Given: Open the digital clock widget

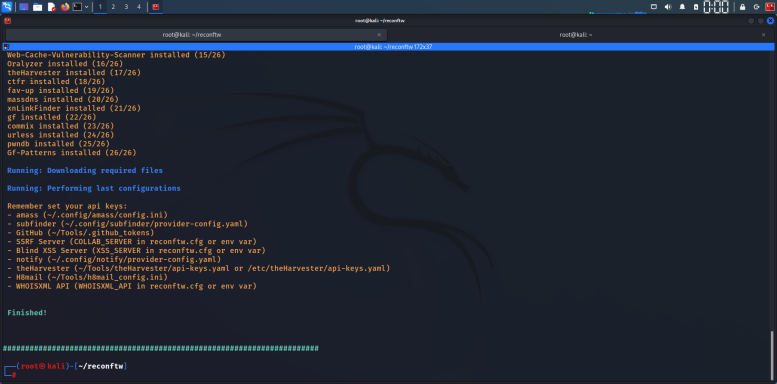Looking at the screenshot, I should click(716, 7).
